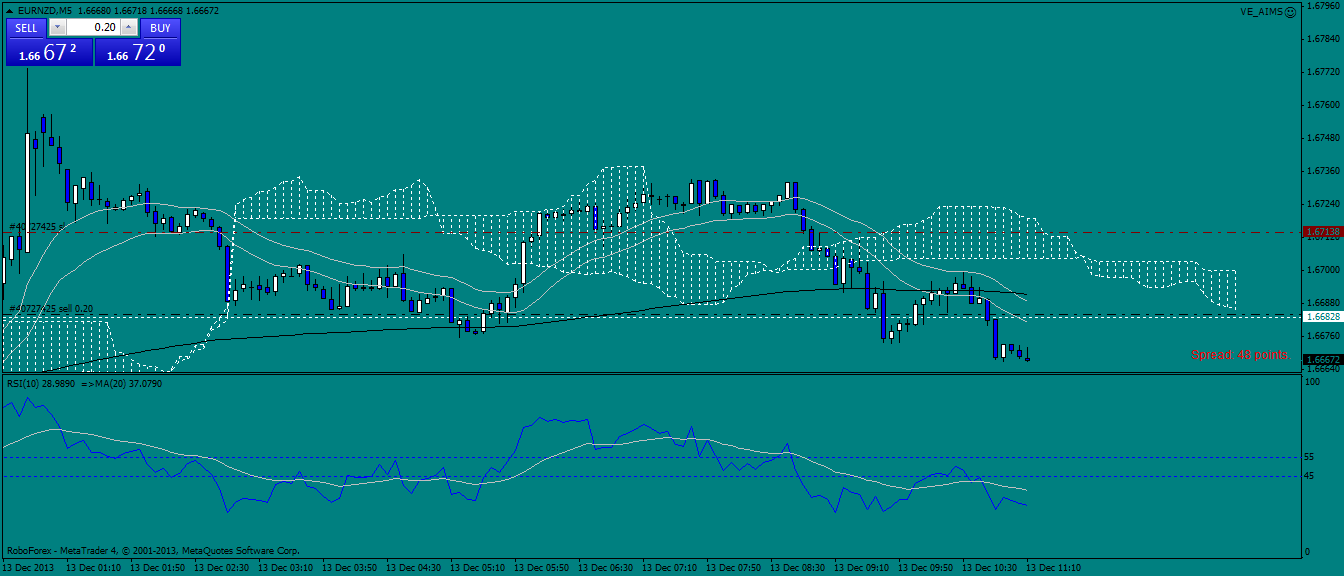Click the 1.67960 price scale label
Screen dimensions: 1344x576
[1323, 6]
